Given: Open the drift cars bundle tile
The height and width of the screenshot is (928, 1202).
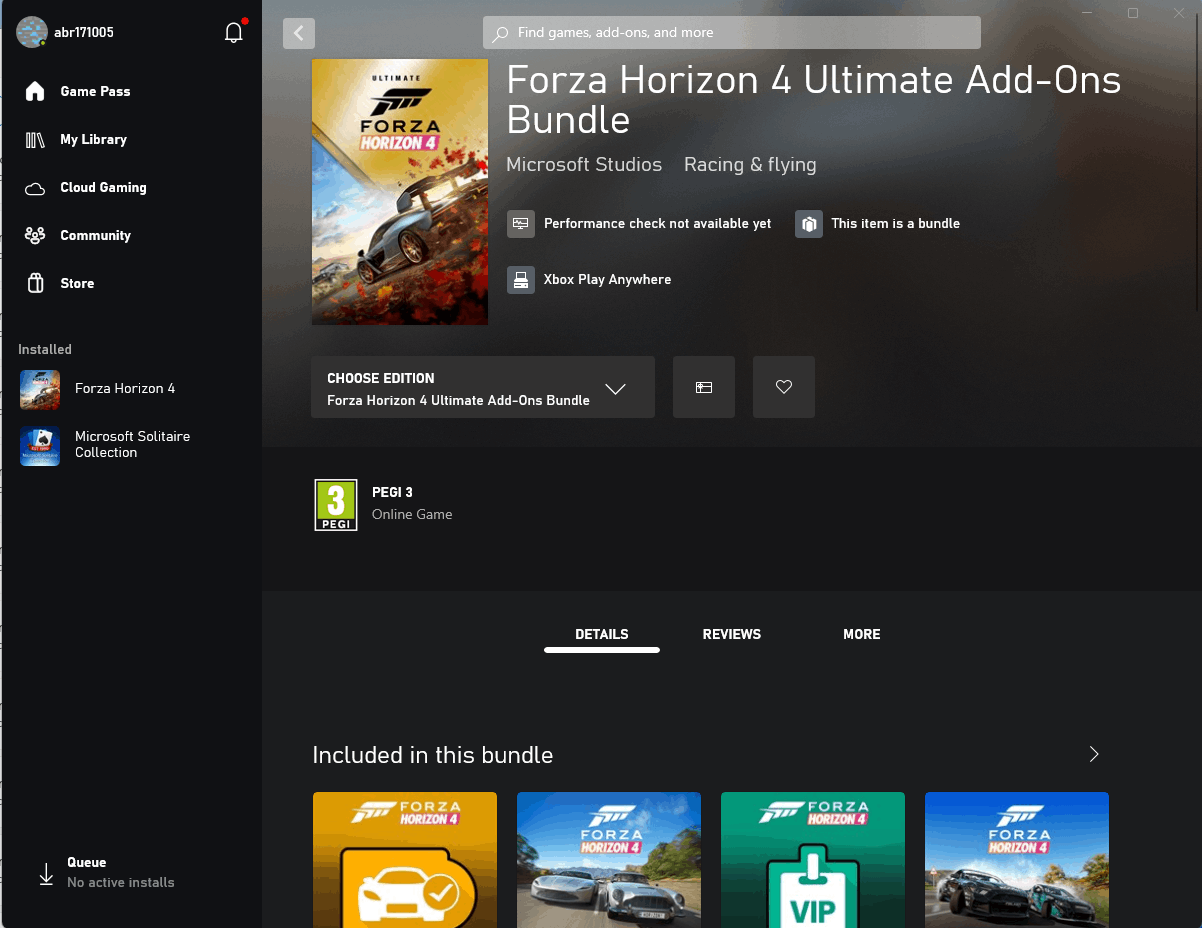Looking at the screenshot, I should [1017, 860].
